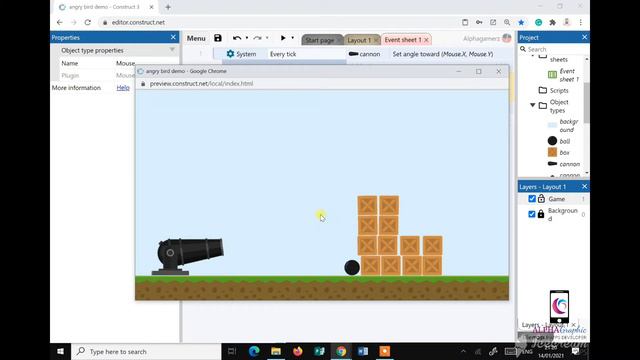Select the Event sheet 1 tab

point(402,40)
